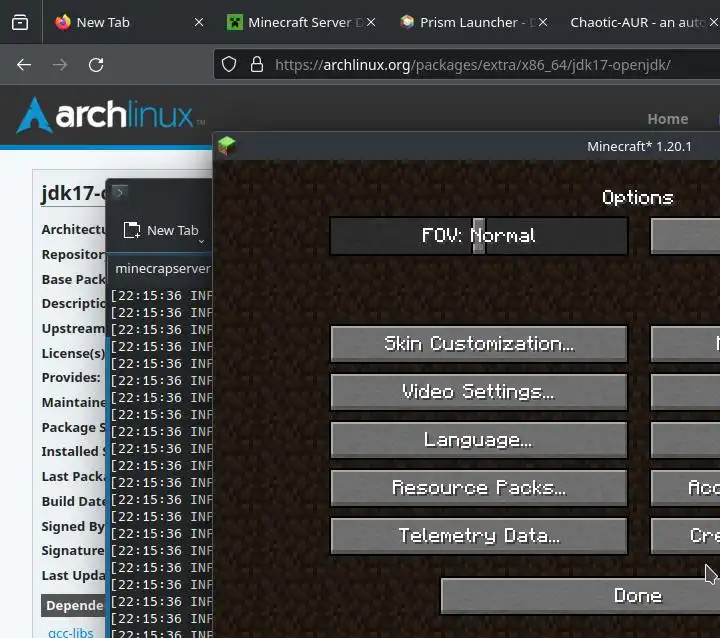Switch to the Chaotic-AUR tab
The width and height of the screenshot is (720, 638).
[641, 22]
